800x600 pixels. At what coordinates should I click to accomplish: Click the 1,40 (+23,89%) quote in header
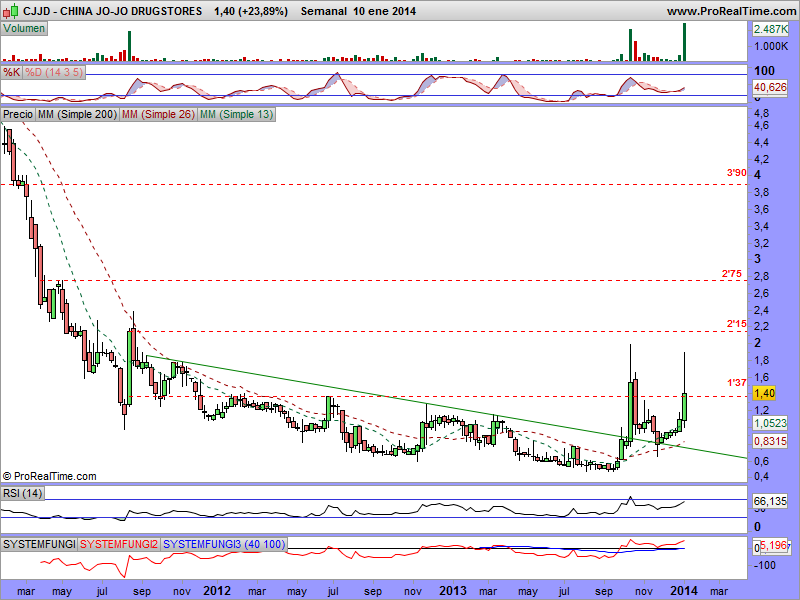coord(251,11)
